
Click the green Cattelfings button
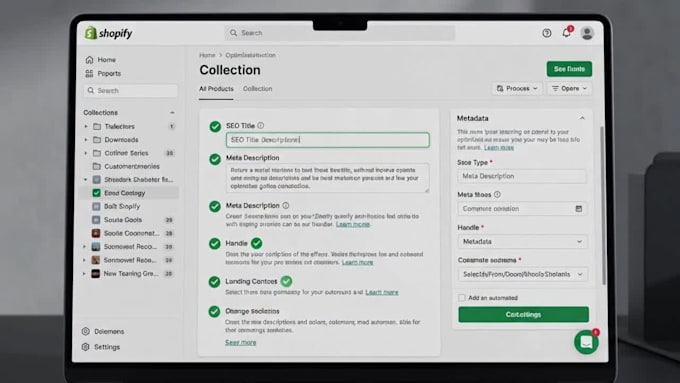pyautogui.click(x=523, y=314)
